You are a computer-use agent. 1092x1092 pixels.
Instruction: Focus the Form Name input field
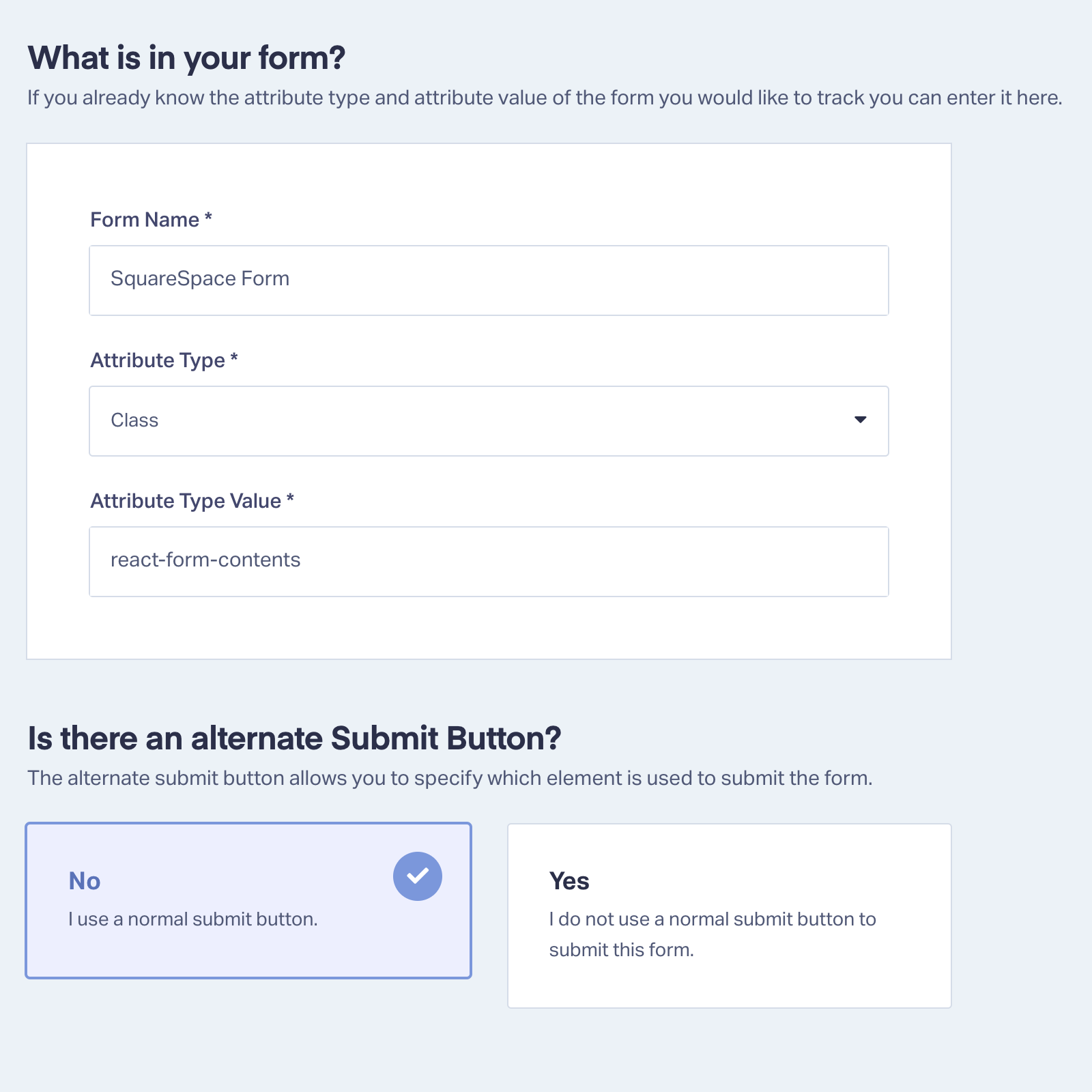(489, 281)
